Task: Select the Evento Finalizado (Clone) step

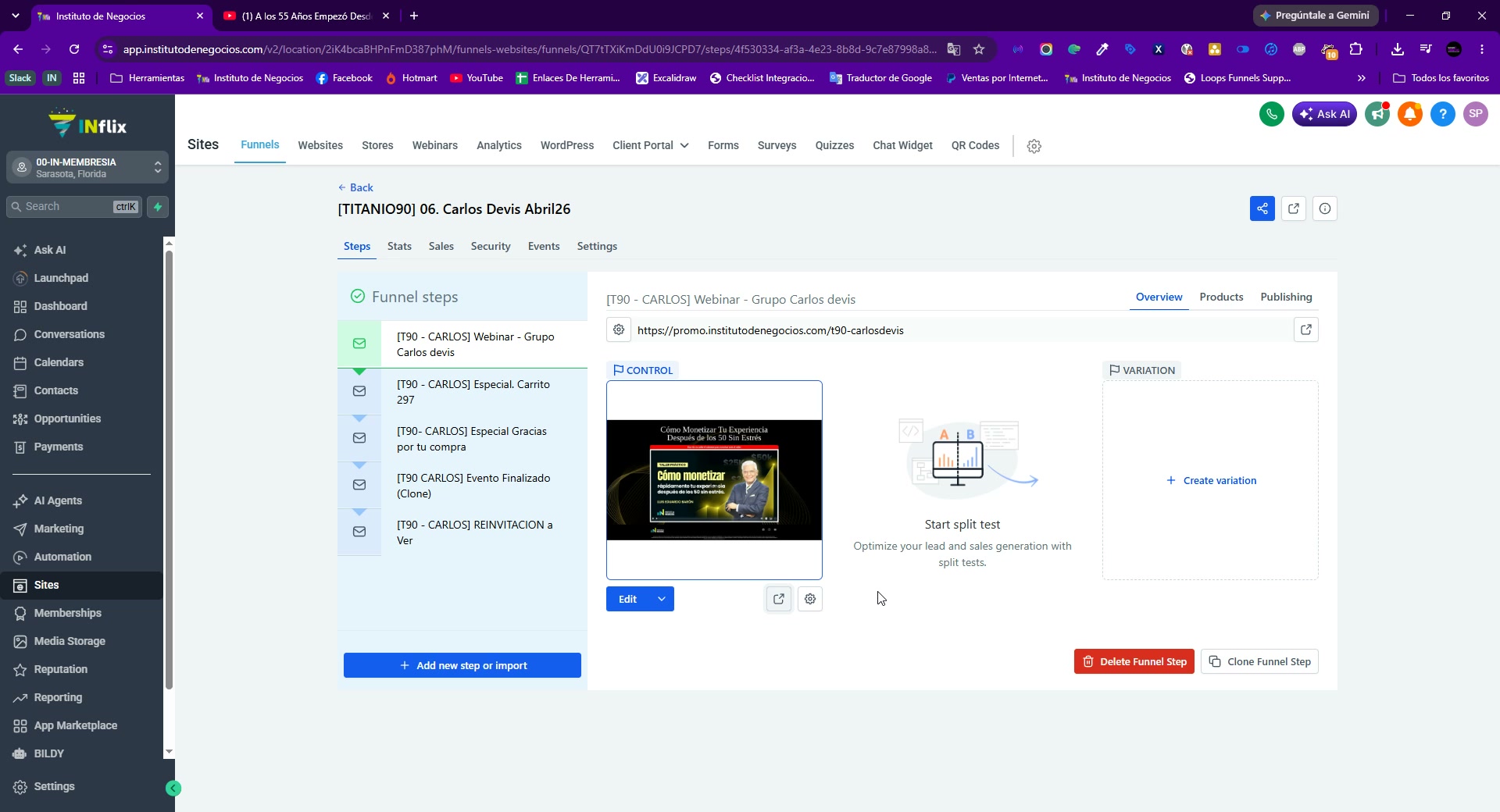Action: [x=462, y=486]
